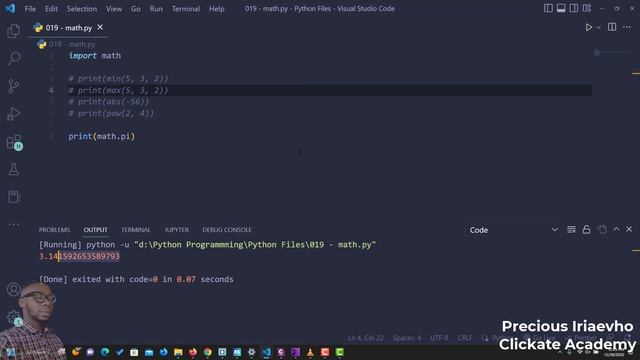Click the 3.141592653589793 output value
Screen dimensions: 640x360
click(80, 256)
